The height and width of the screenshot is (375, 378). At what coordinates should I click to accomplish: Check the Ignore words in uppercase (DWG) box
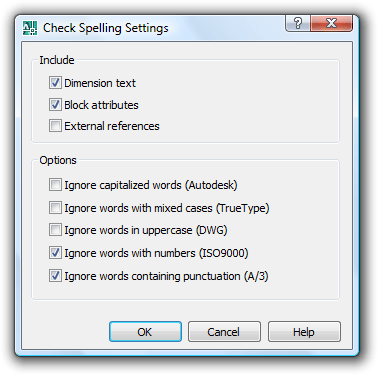55,230
